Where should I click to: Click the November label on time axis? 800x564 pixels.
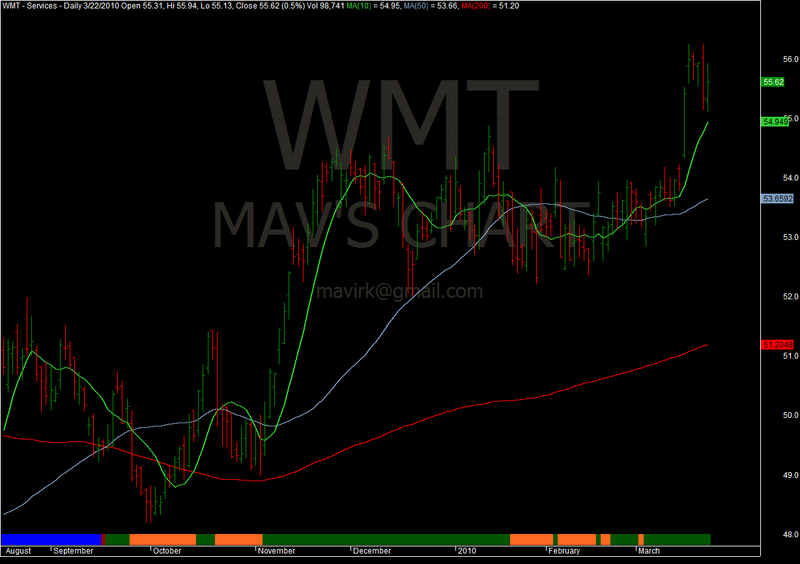[277, 551]
